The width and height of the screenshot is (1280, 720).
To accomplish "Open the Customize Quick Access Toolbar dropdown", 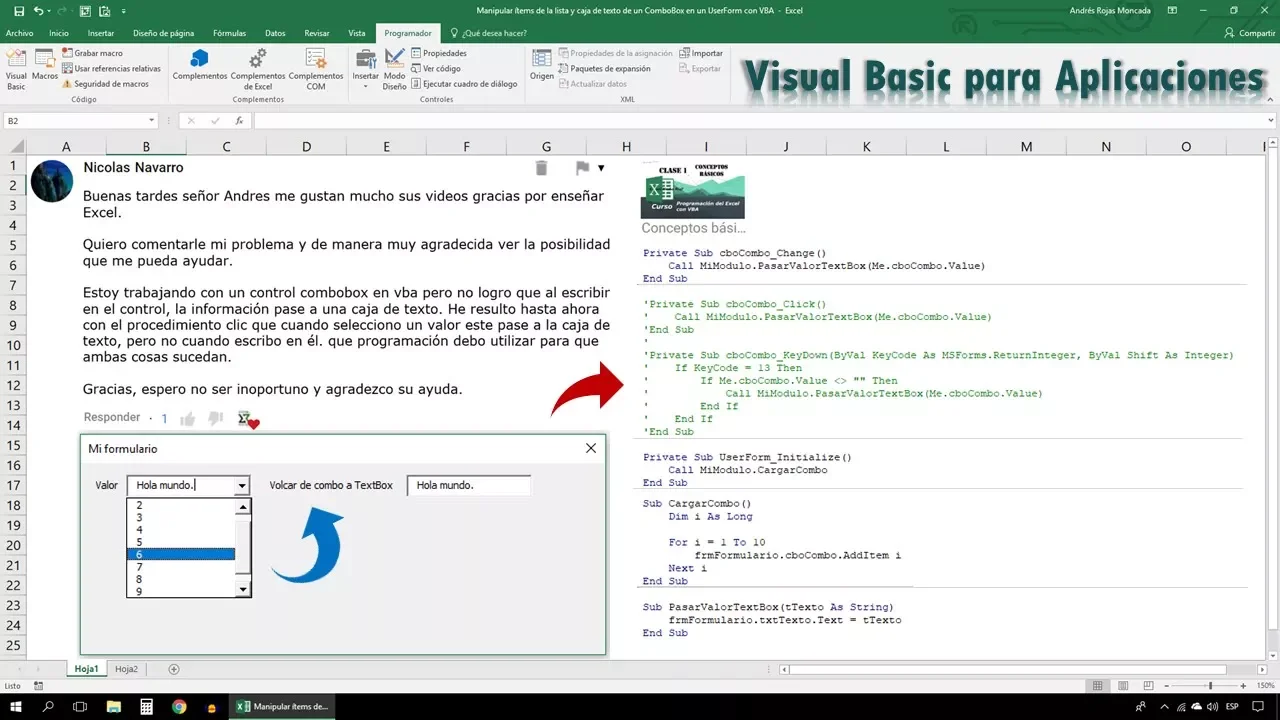I will 122,11.
